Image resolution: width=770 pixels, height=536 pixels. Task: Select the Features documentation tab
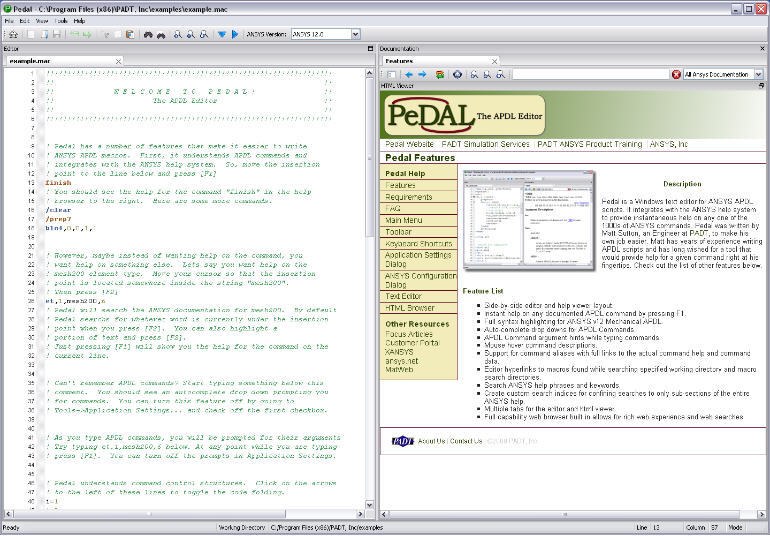coord(440,61)
